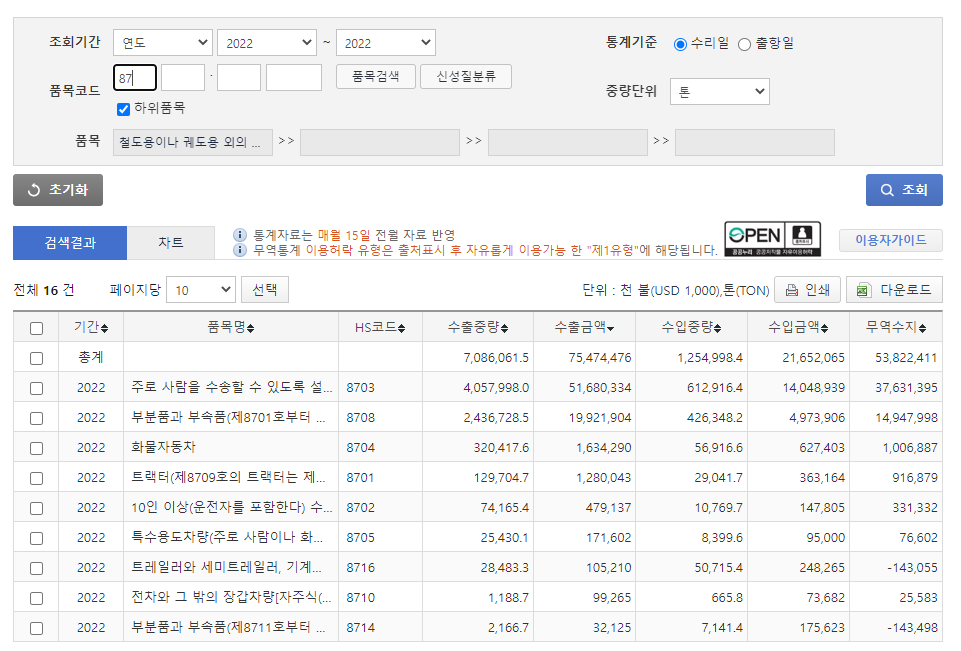Click item name 화물자동차
Image resolution: width=961 pixels, height=651 pixels.
[x=163, y=447]
